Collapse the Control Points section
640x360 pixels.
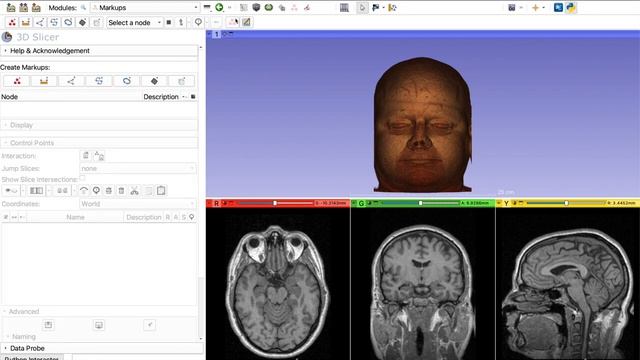pos(99,143)
